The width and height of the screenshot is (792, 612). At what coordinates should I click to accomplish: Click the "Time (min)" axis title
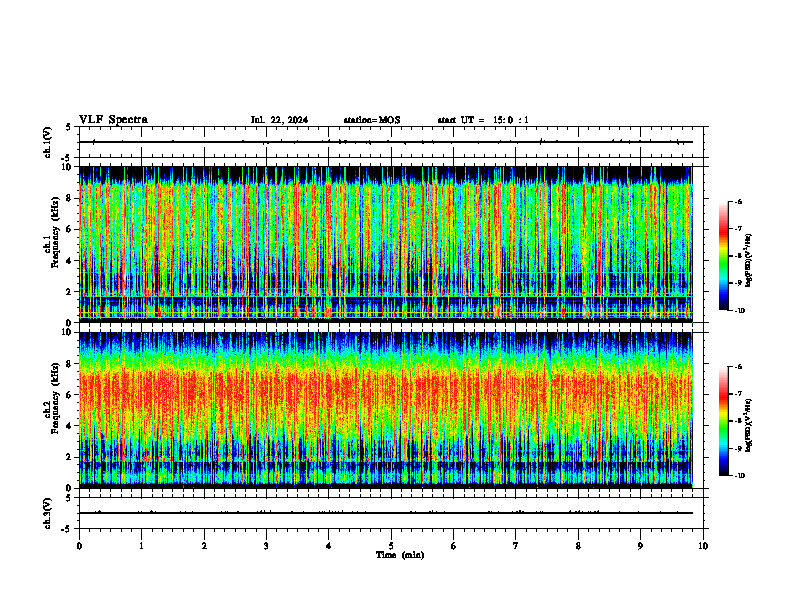click(x=400, y=555)
